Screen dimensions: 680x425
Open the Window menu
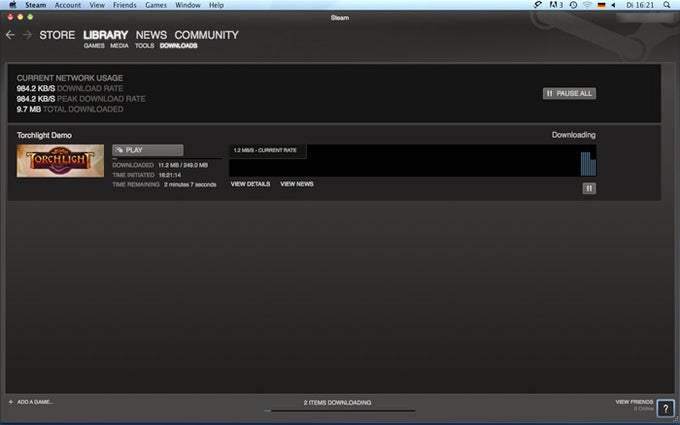(x=188, y=5)
